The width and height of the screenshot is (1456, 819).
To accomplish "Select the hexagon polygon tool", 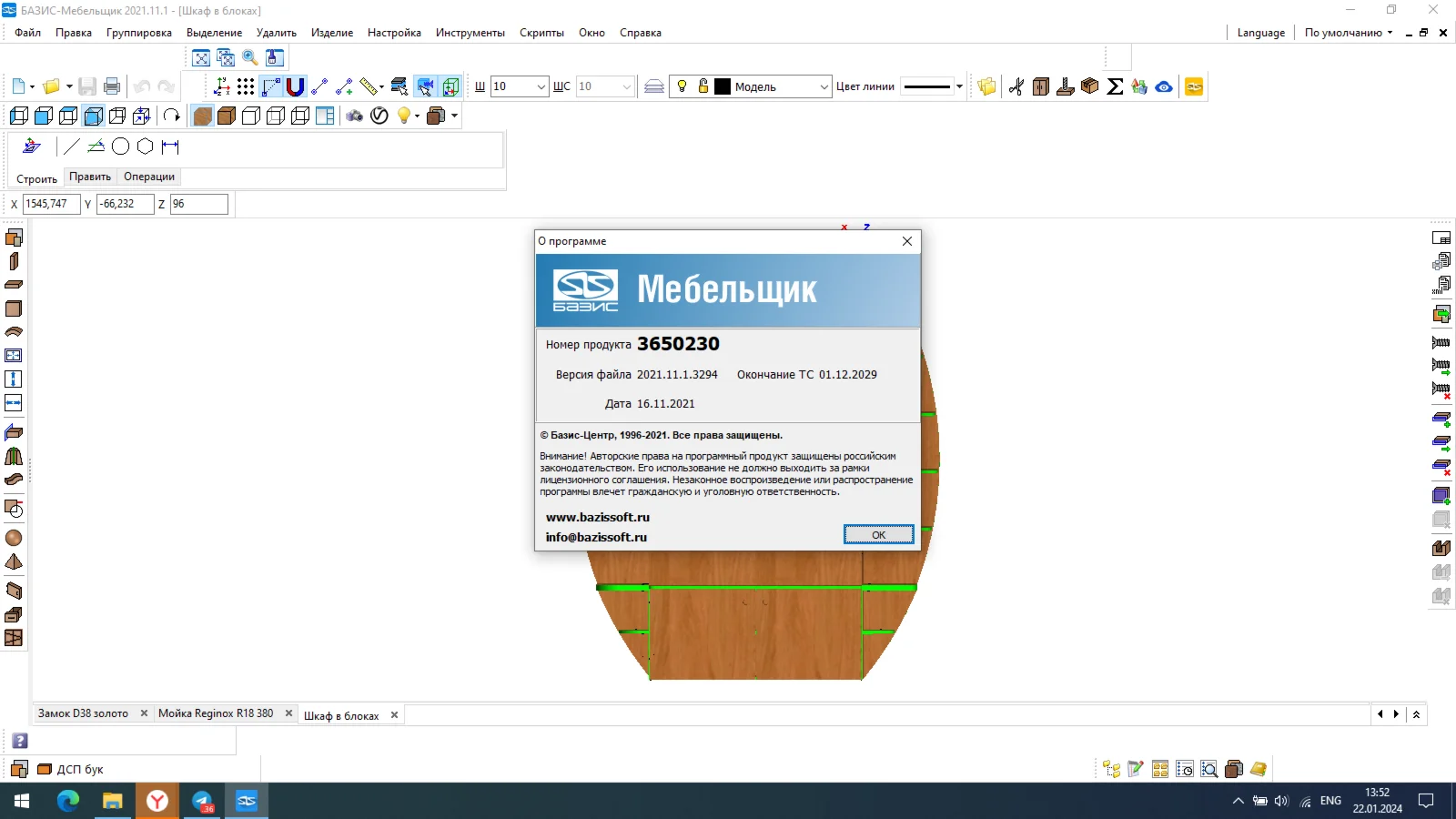I will [145, 147].
